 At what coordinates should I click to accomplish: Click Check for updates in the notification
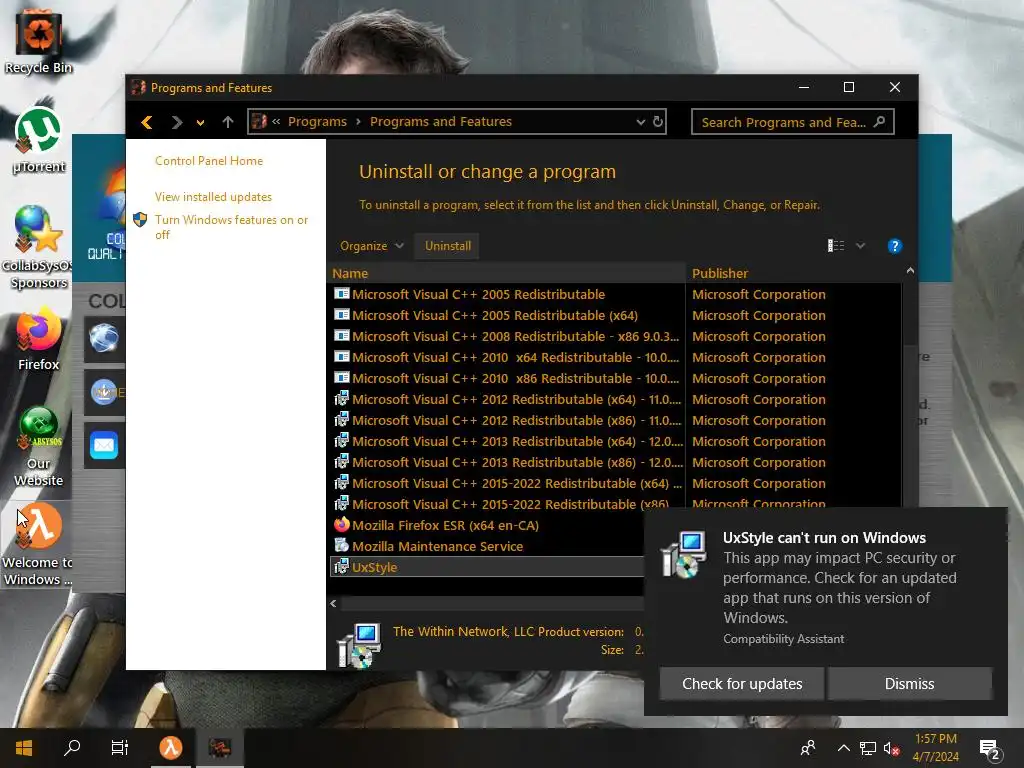click(741, 684)
